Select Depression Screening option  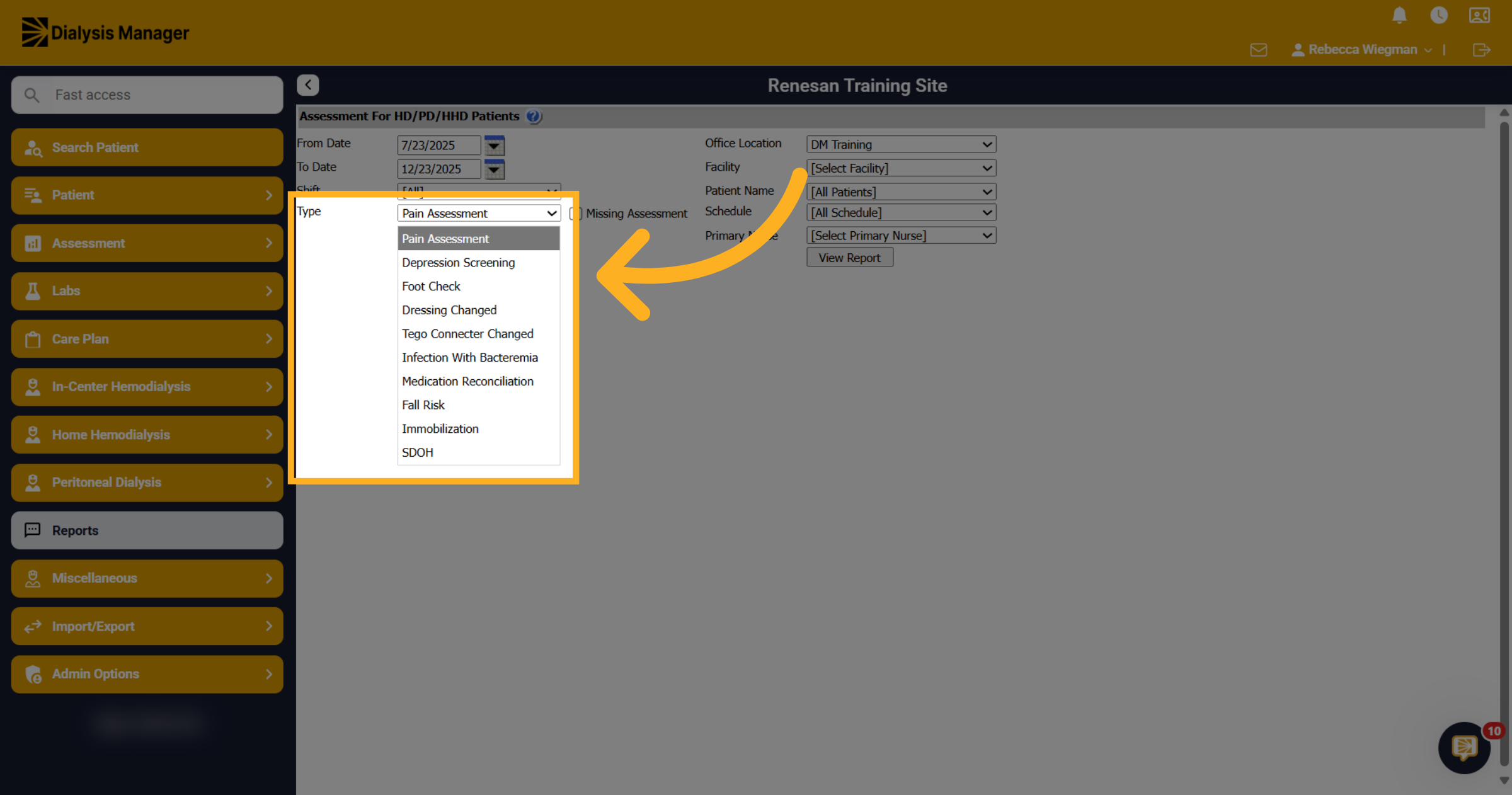[x=479, y=263]
